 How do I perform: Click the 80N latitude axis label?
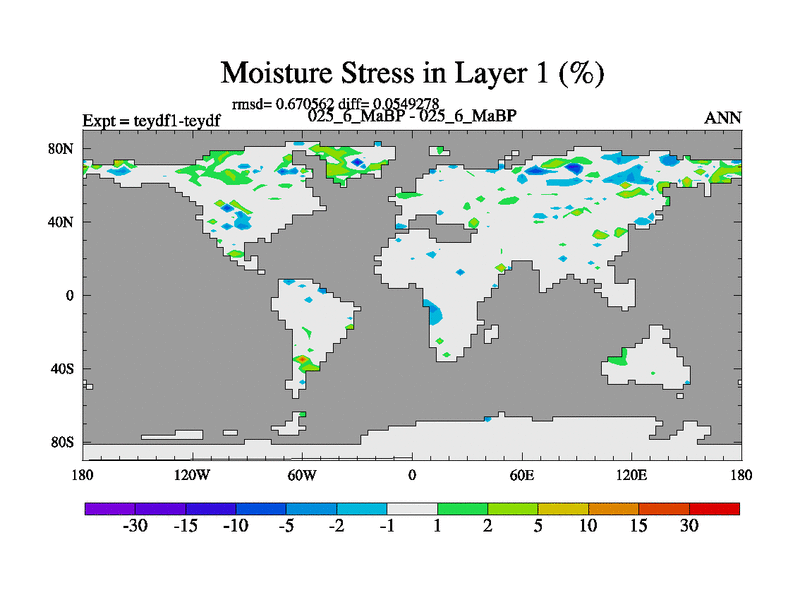62,149
